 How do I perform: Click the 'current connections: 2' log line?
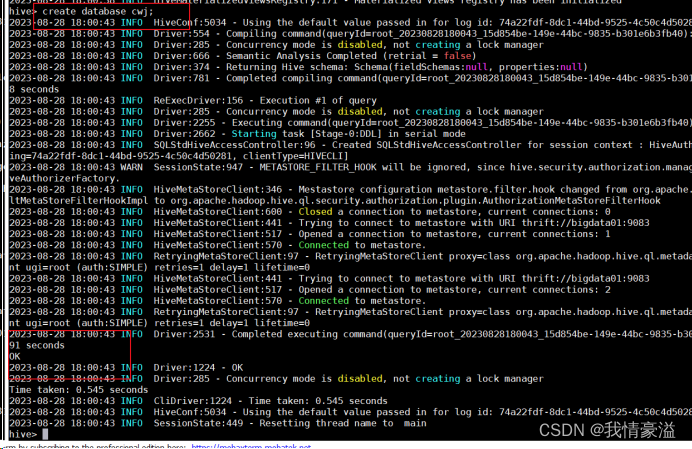coord(310,290)
